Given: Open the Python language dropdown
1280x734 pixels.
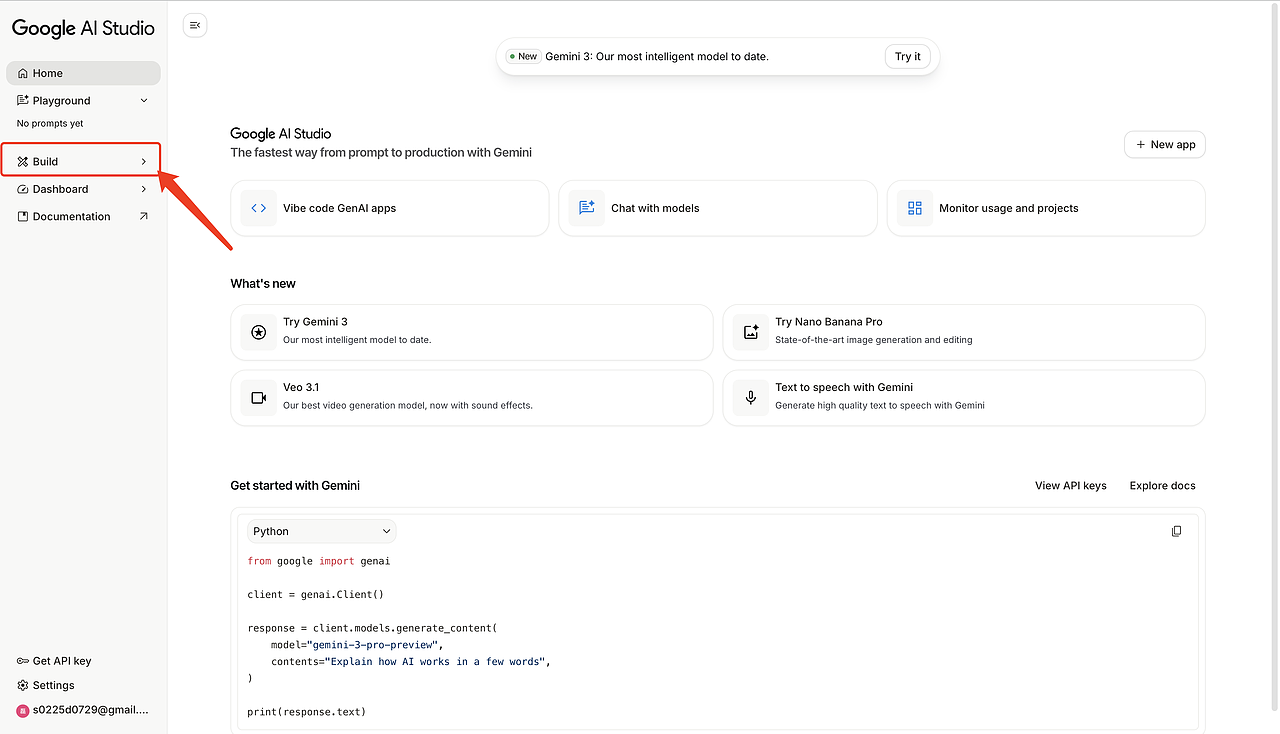Looking at the screenshot, I should tap(321, 531).
